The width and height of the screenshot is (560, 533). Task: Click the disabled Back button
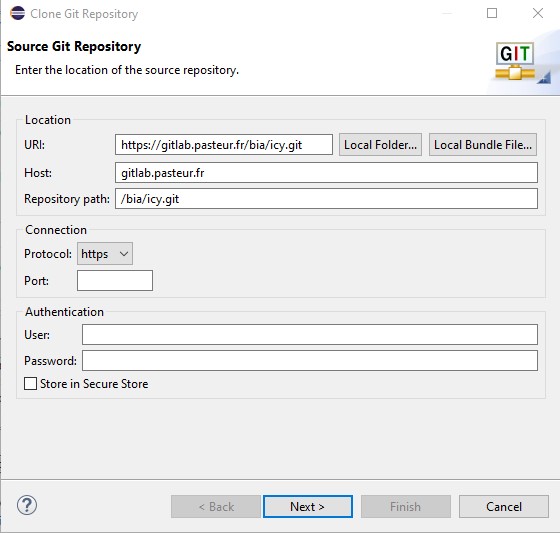[x=216, y=507]
